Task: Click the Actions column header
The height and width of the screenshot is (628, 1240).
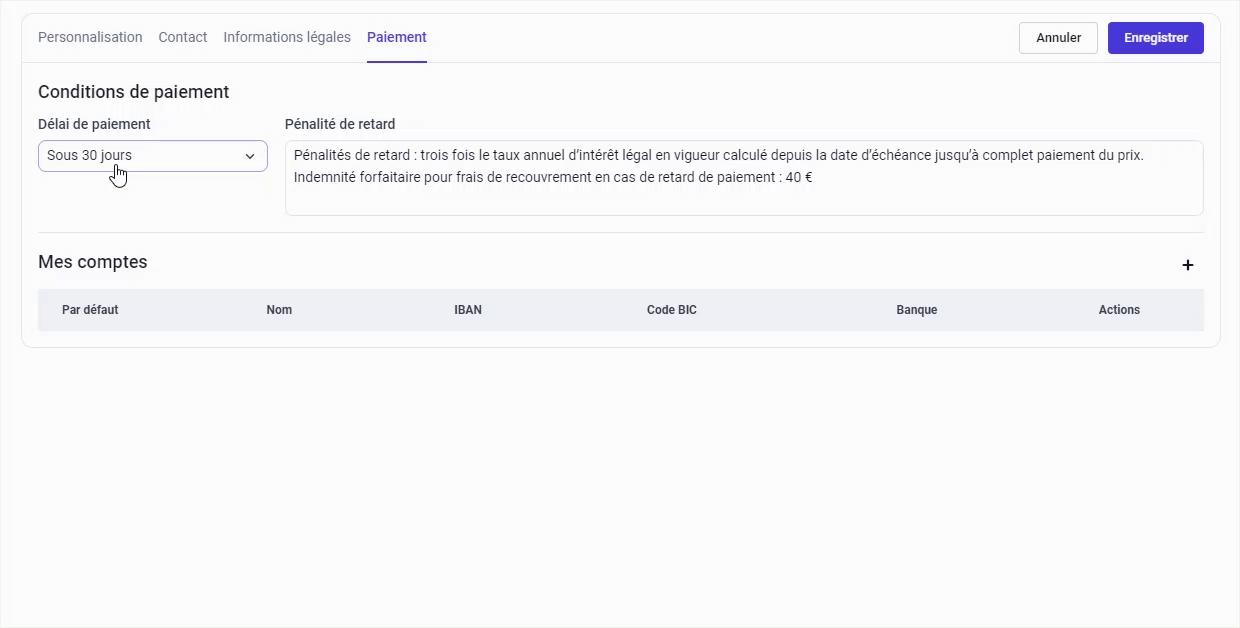Action: coord(1118,310)
